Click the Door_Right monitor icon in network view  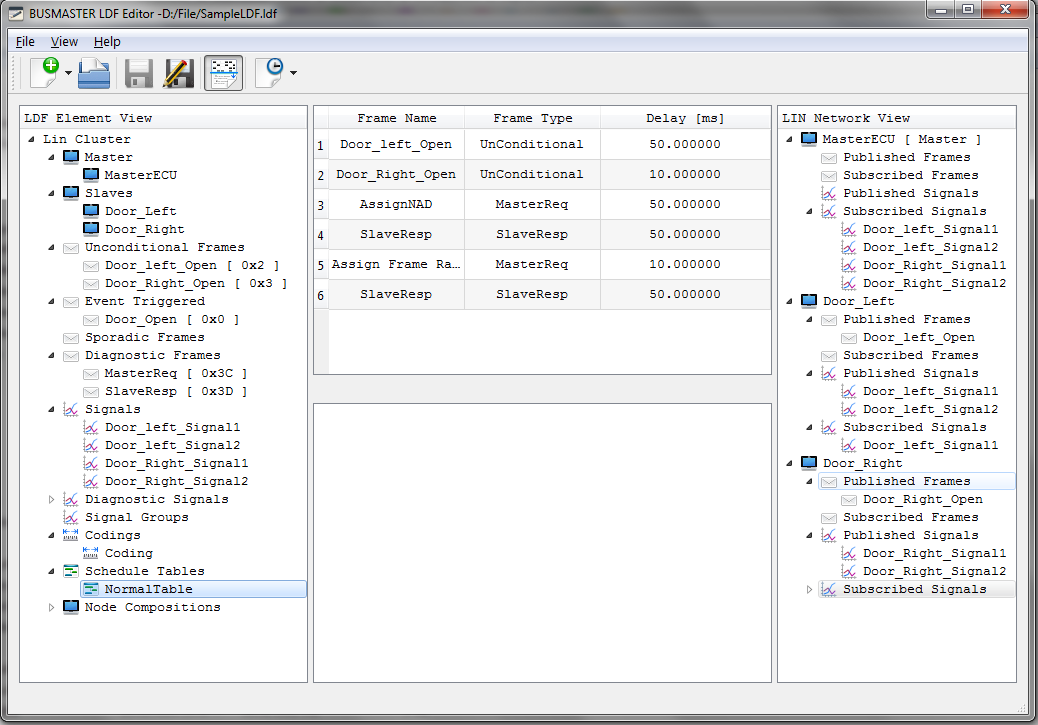point(809,462)
